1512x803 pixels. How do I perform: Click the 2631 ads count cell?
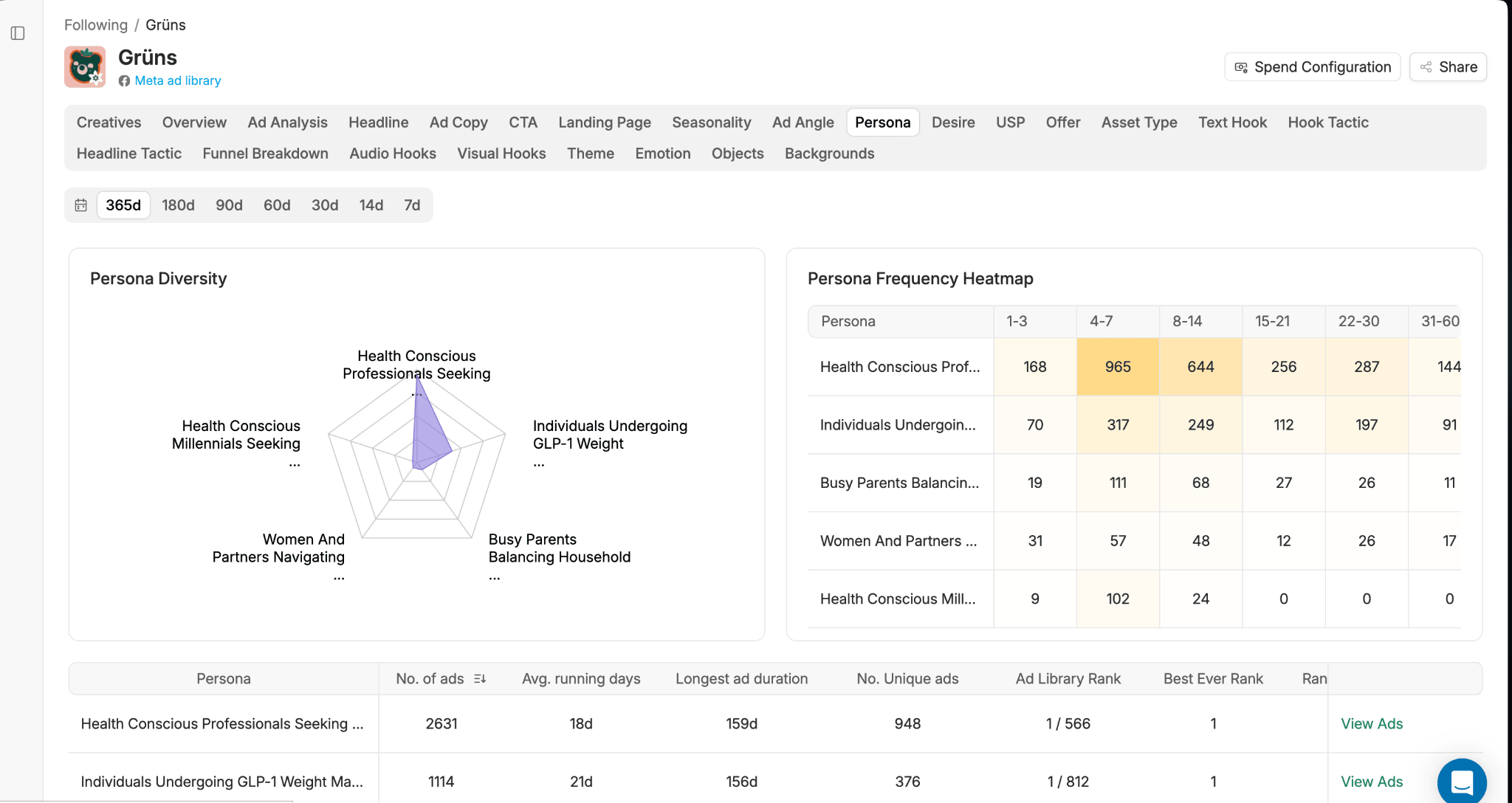click(441, 724)
